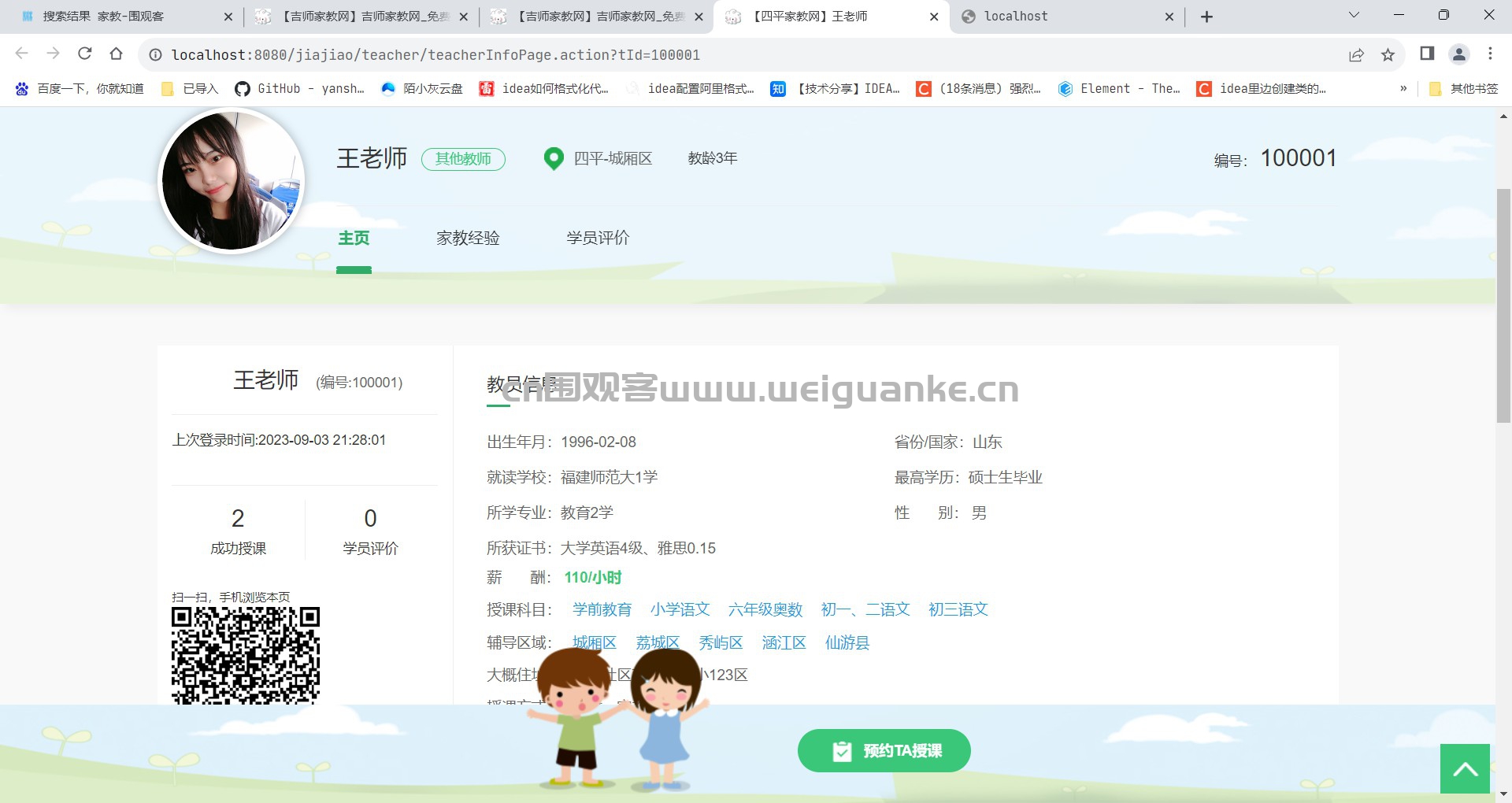Open 仙游县 area link
Screen dimensions: 1512x803
pyautogui.click(x=847, y=642)
